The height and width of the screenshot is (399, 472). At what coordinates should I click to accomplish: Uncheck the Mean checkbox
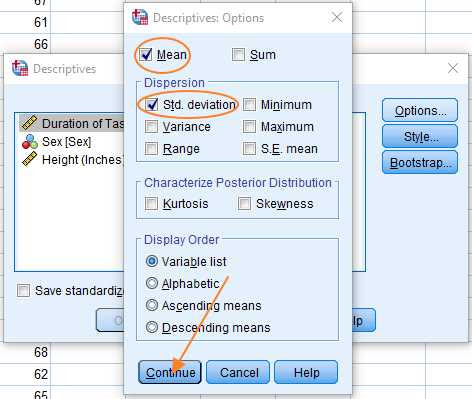pyautogui.click(x=146, y=55)
